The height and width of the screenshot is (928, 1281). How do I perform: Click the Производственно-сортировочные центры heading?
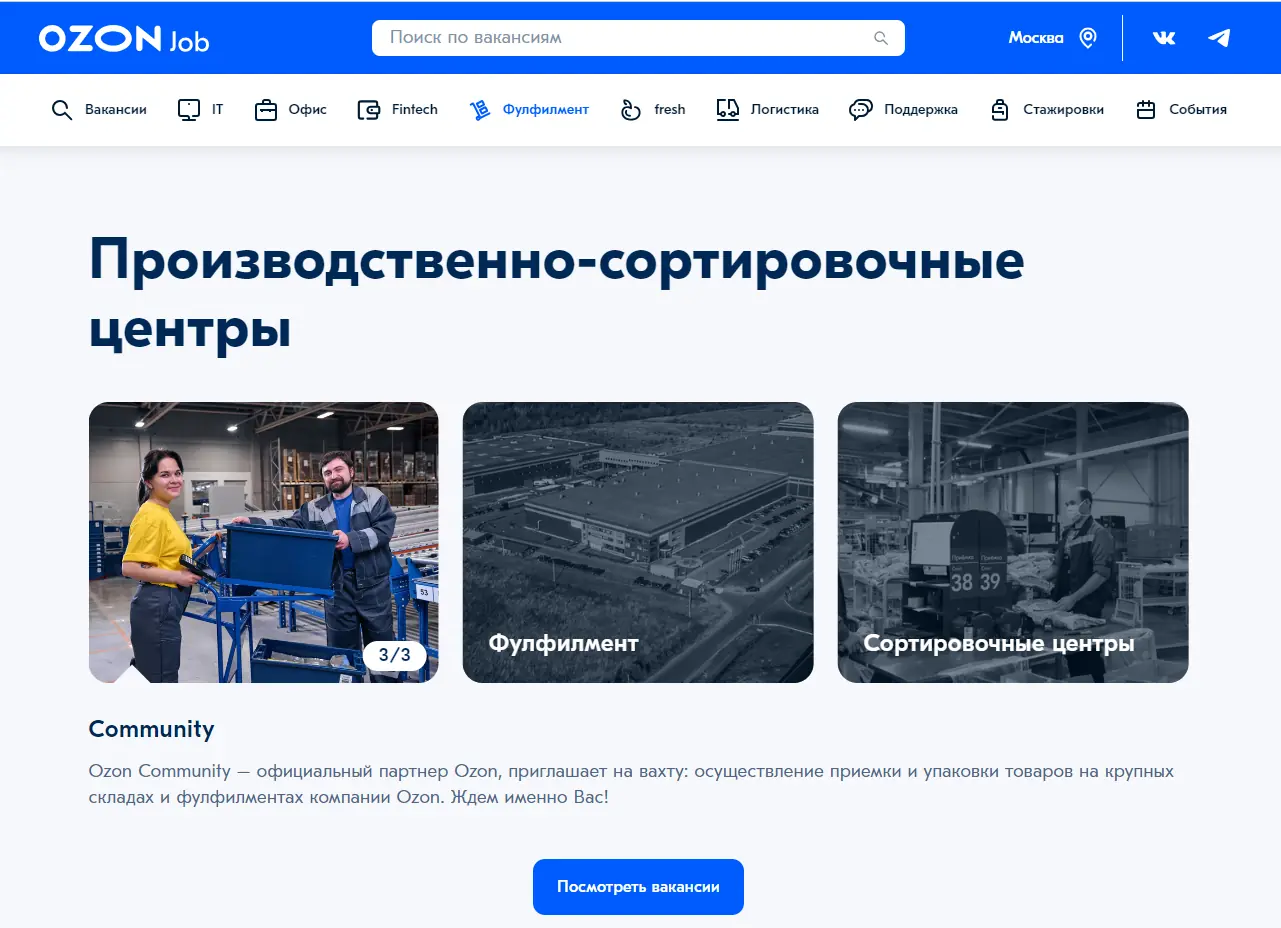tap(557, 295)
